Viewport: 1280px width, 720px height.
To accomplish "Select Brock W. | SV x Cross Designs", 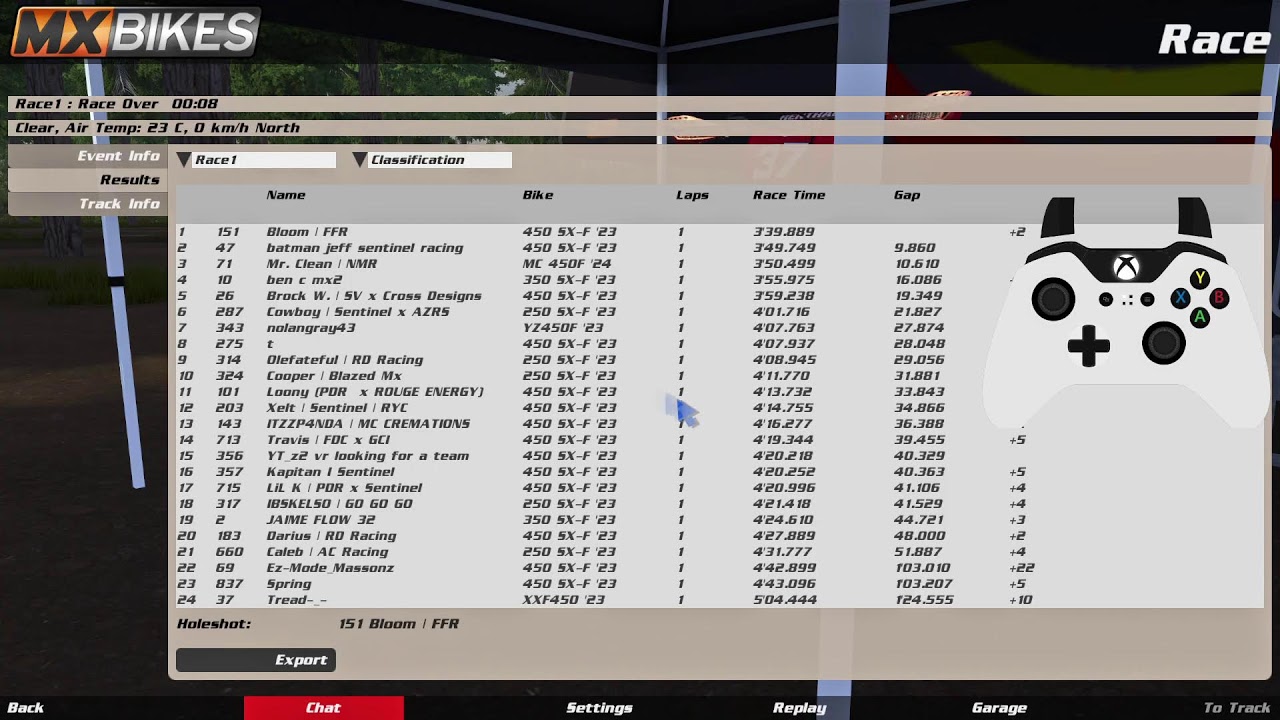I will click(x=720, y=296).
